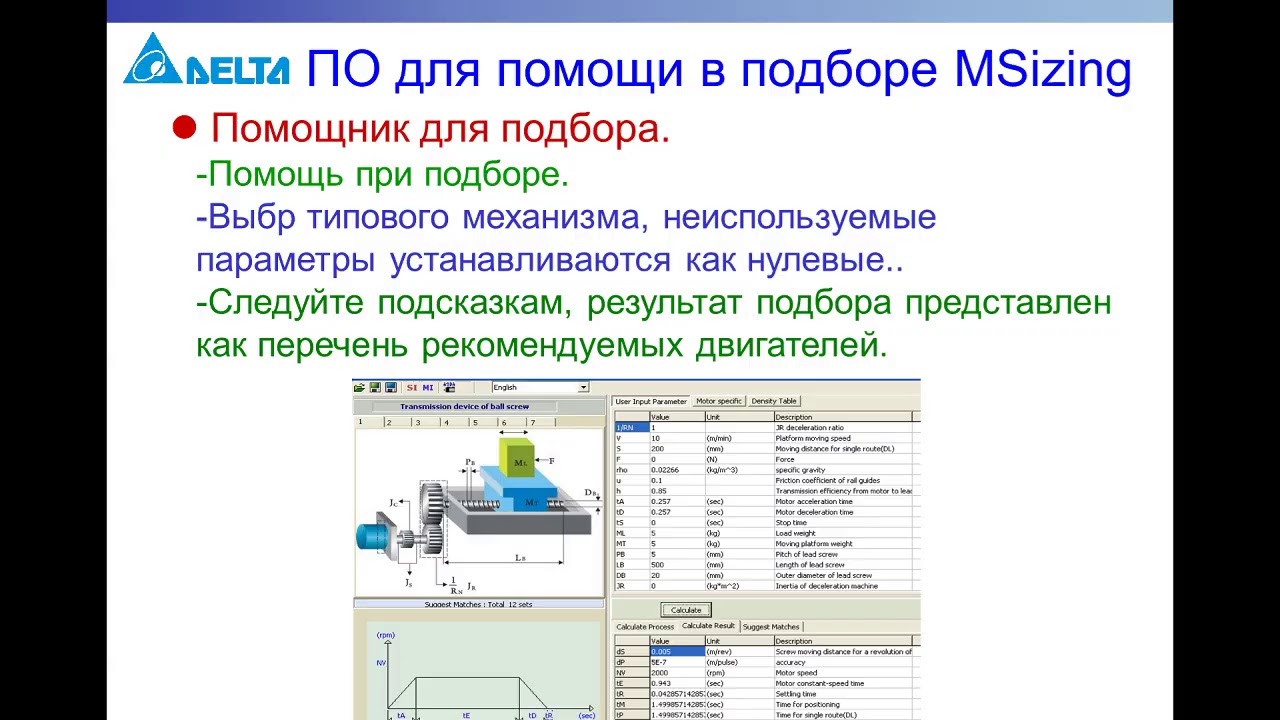
Task: Click the LB lead screw length value 500
Action: coord(677,565)
